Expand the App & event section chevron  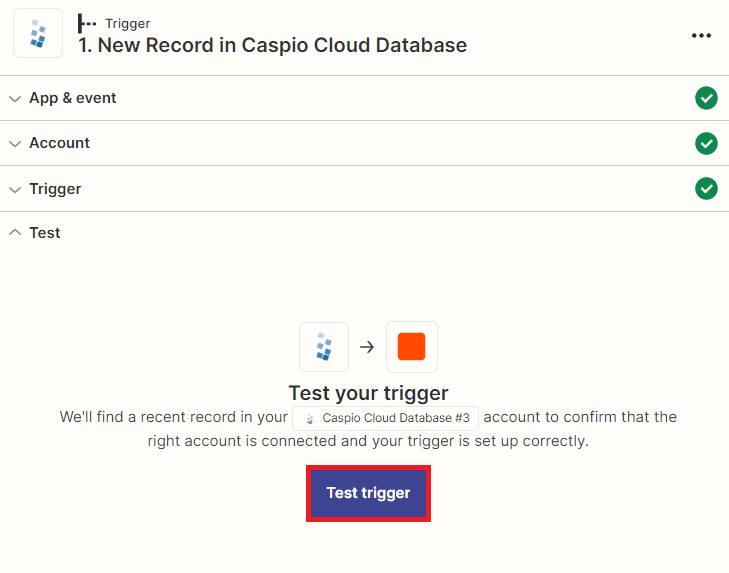coord(15,98)
